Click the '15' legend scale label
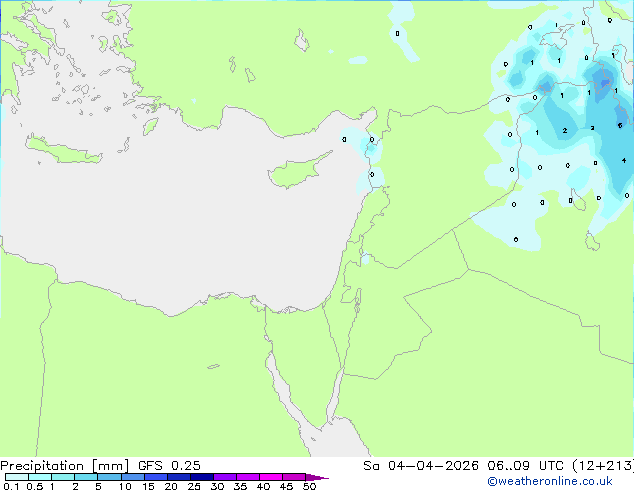This screenshot has width=634, height=490. (148, 486)
